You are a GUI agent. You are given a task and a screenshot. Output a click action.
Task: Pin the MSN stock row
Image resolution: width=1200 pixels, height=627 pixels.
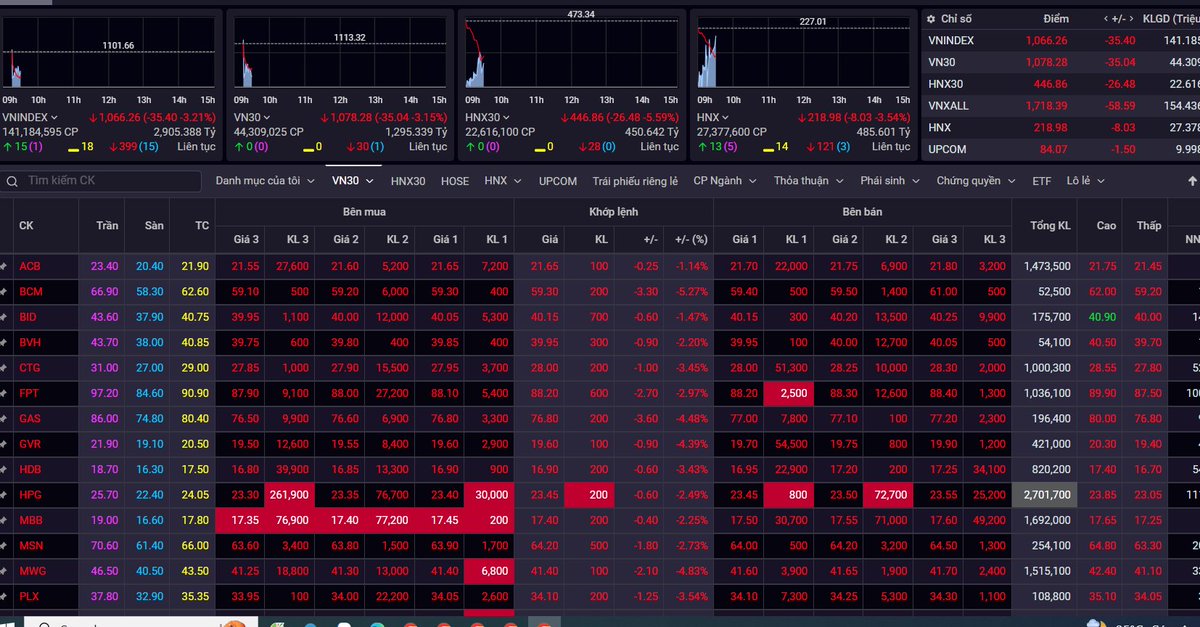click(x=4, y=545)
